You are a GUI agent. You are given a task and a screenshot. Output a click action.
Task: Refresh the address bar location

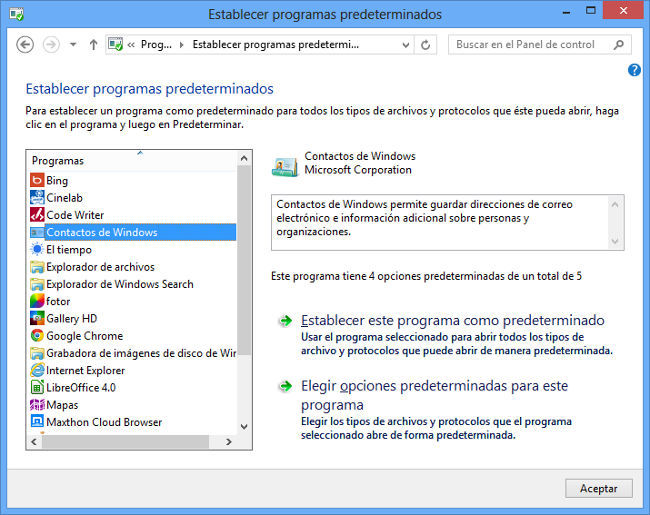point(425,45)
